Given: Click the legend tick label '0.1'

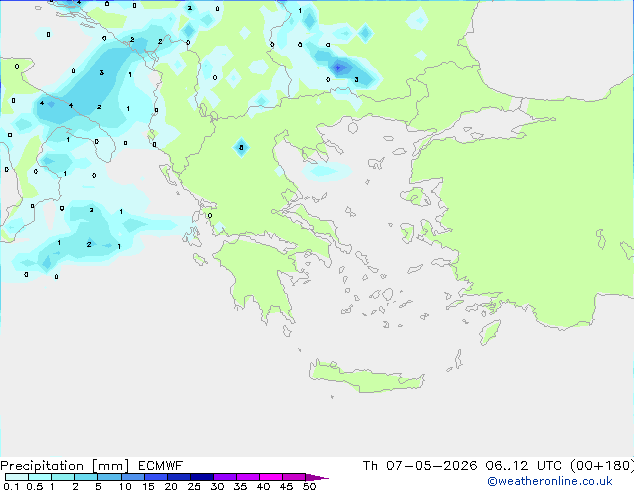Looking at the screenshot, I should click(11, 486).
